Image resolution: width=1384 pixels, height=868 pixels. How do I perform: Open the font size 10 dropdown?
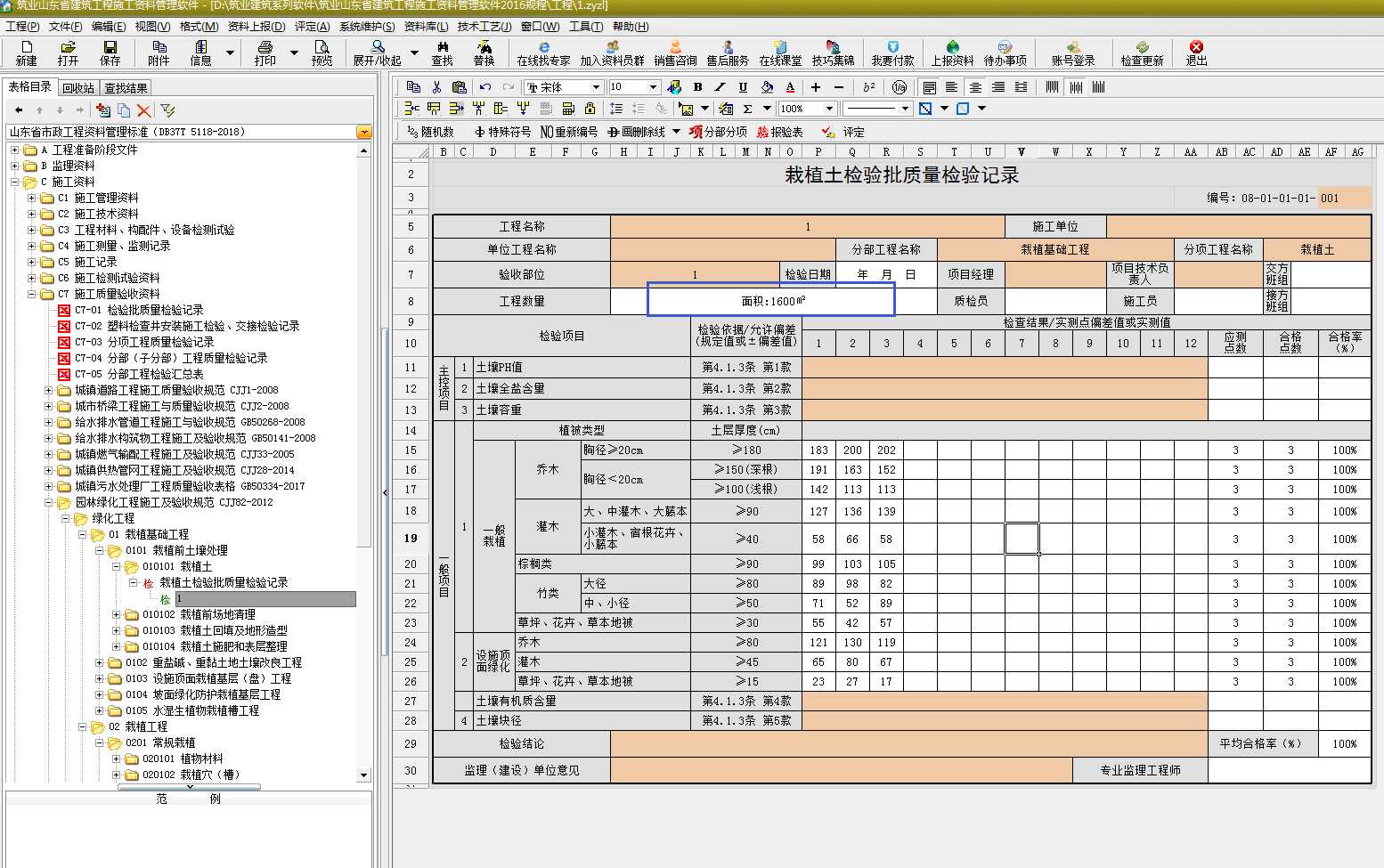coord(653,86)
